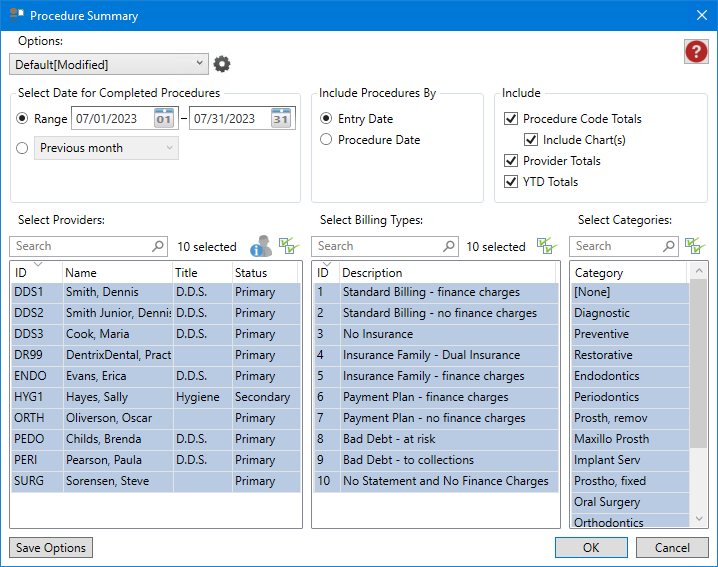Click the red help question mark icon

pos(696,52)
